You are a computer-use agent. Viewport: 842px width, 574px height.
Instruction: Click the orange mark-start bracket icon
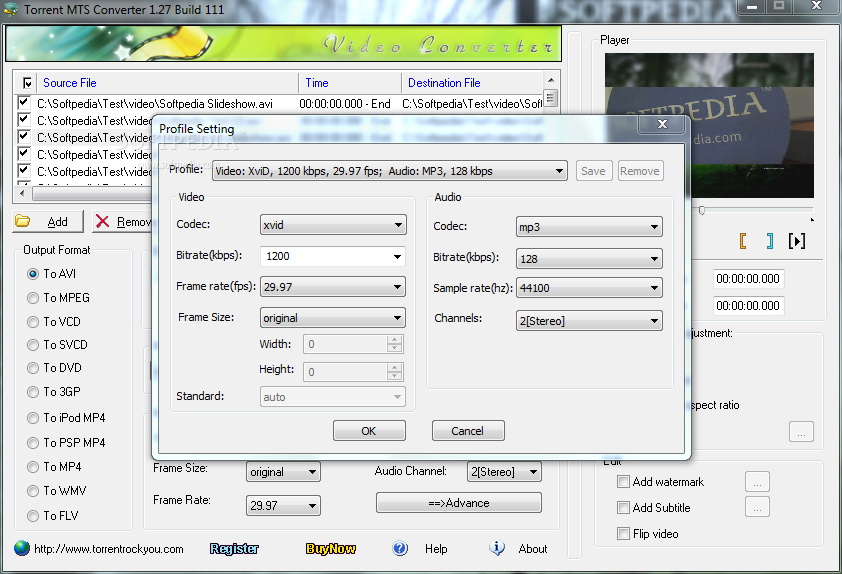(x=743, y=241)
